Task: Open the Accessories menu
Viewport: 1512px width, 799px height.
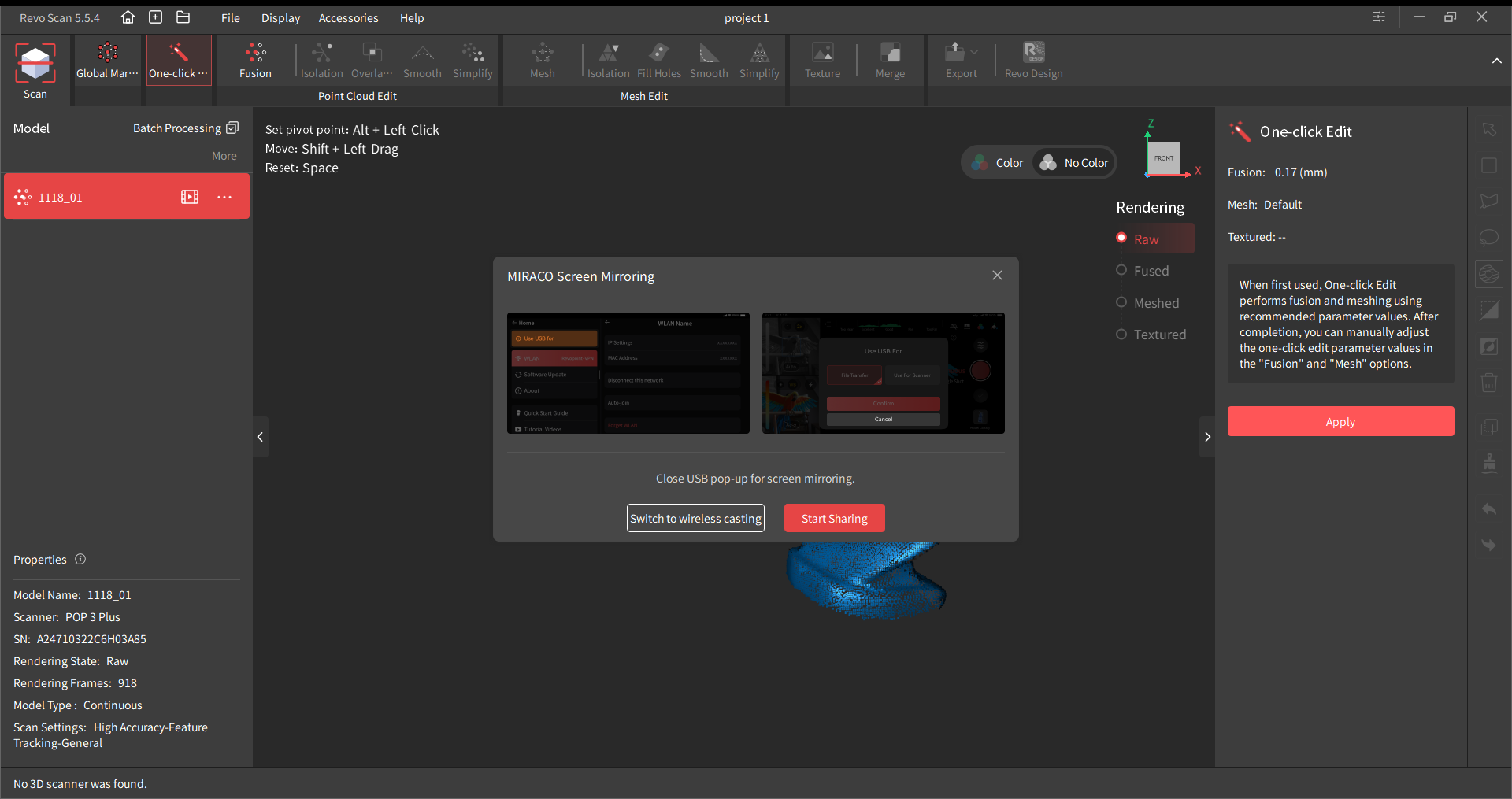Action: coord(348,17)
